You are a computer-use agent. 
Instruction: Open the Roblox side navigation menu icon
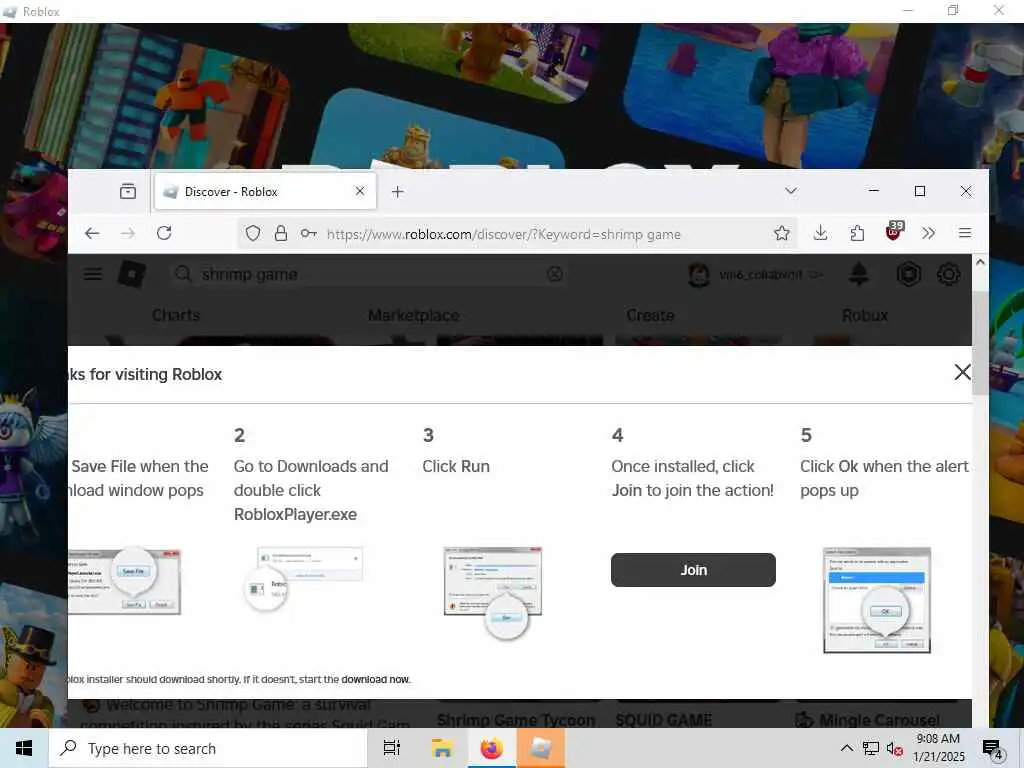click(93, 274)
